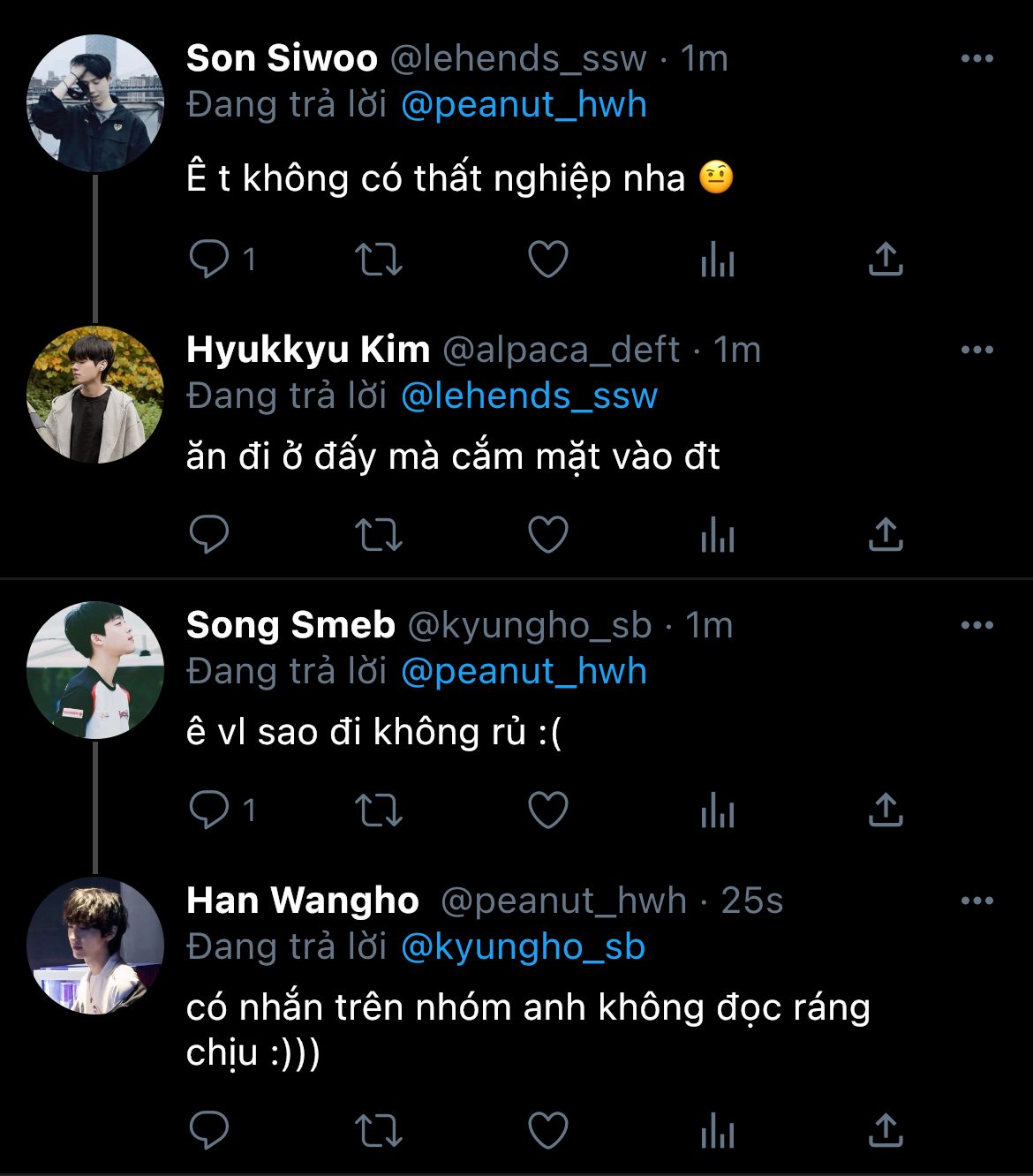The width and height of the screenshot is (1033, 1176).
Task: Open the @peanut_hwh mention in Son Siwoo's tweet
Action: [x=524, y=105]
